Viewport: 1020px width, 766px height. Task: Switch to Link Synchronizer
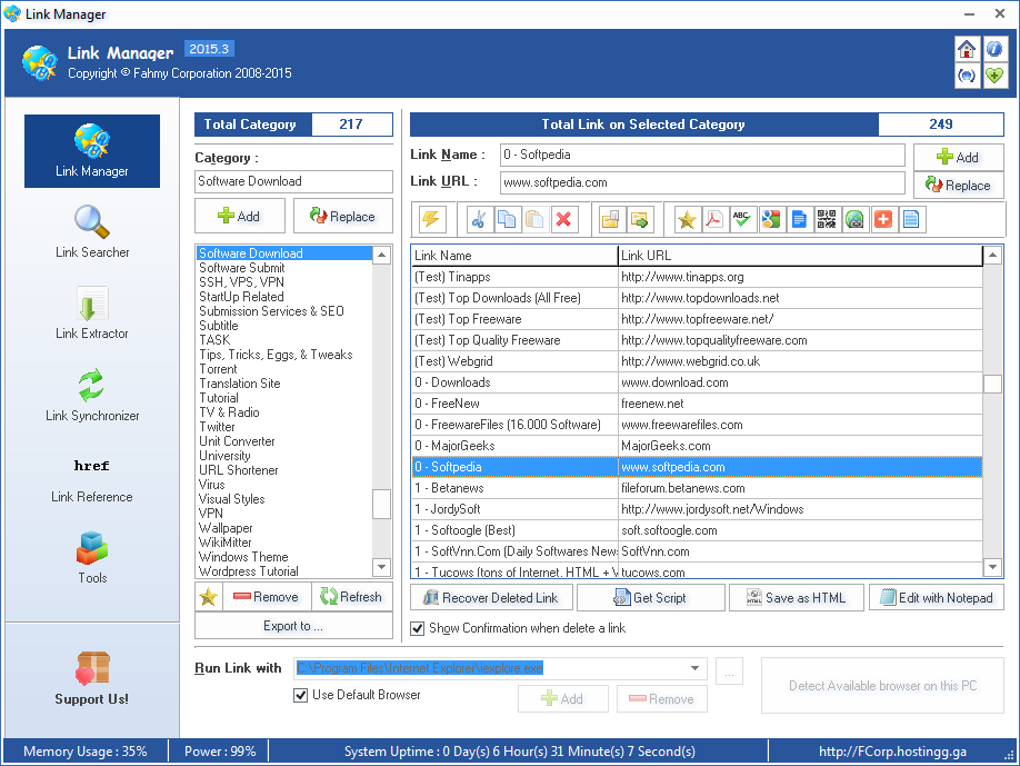point(92,395)
